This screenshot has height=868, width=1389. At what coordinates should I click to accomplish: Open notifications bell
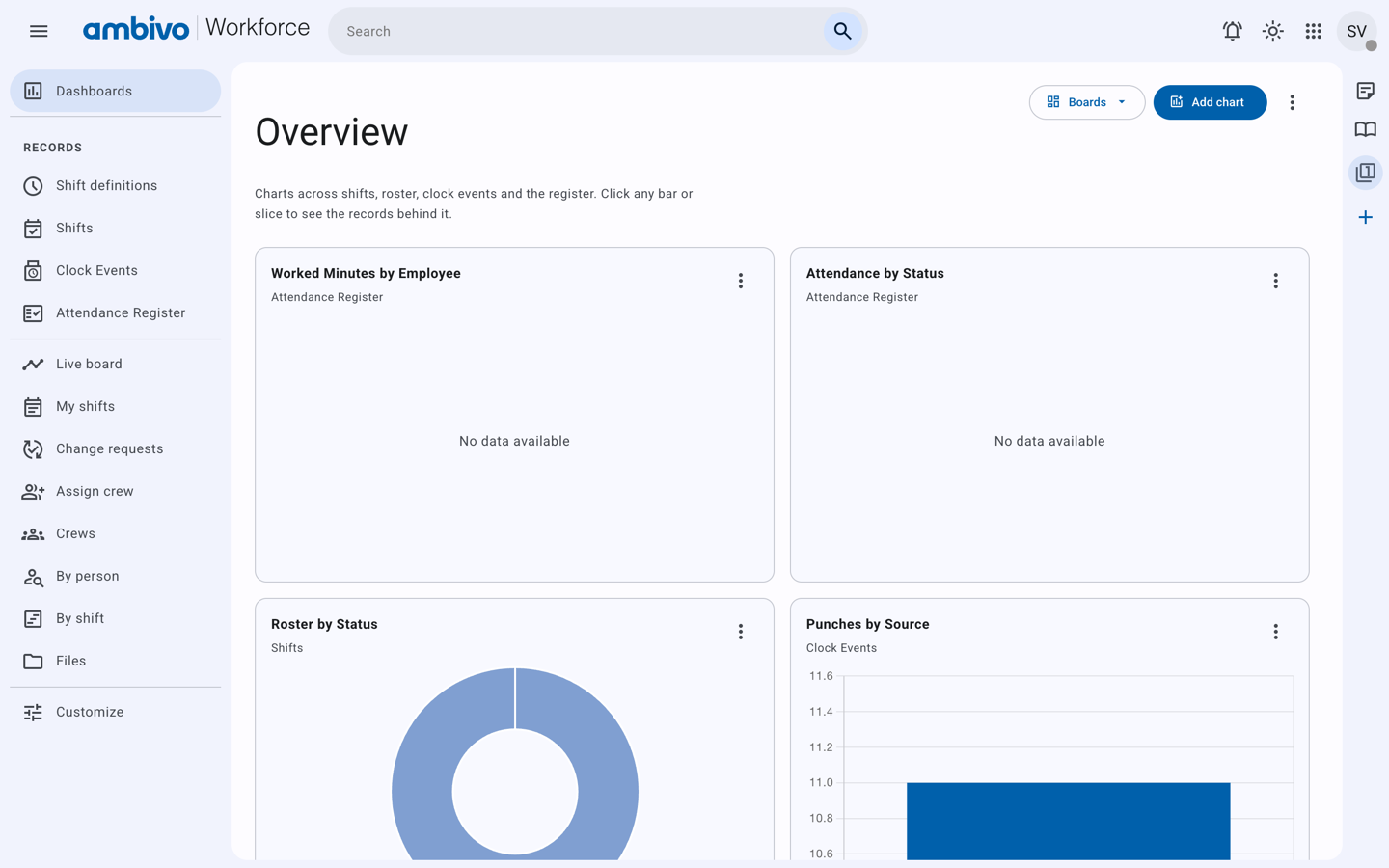pos(1232,31)
